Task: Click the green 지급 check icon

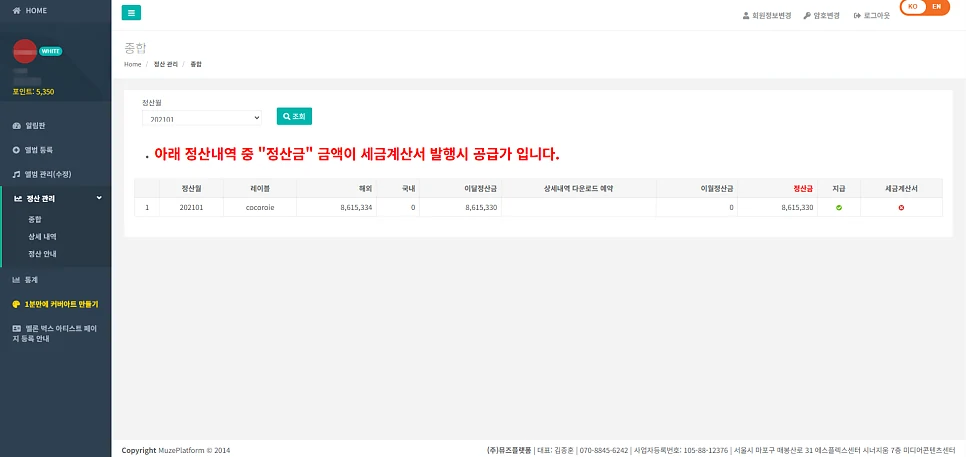Action: (838, 208)
